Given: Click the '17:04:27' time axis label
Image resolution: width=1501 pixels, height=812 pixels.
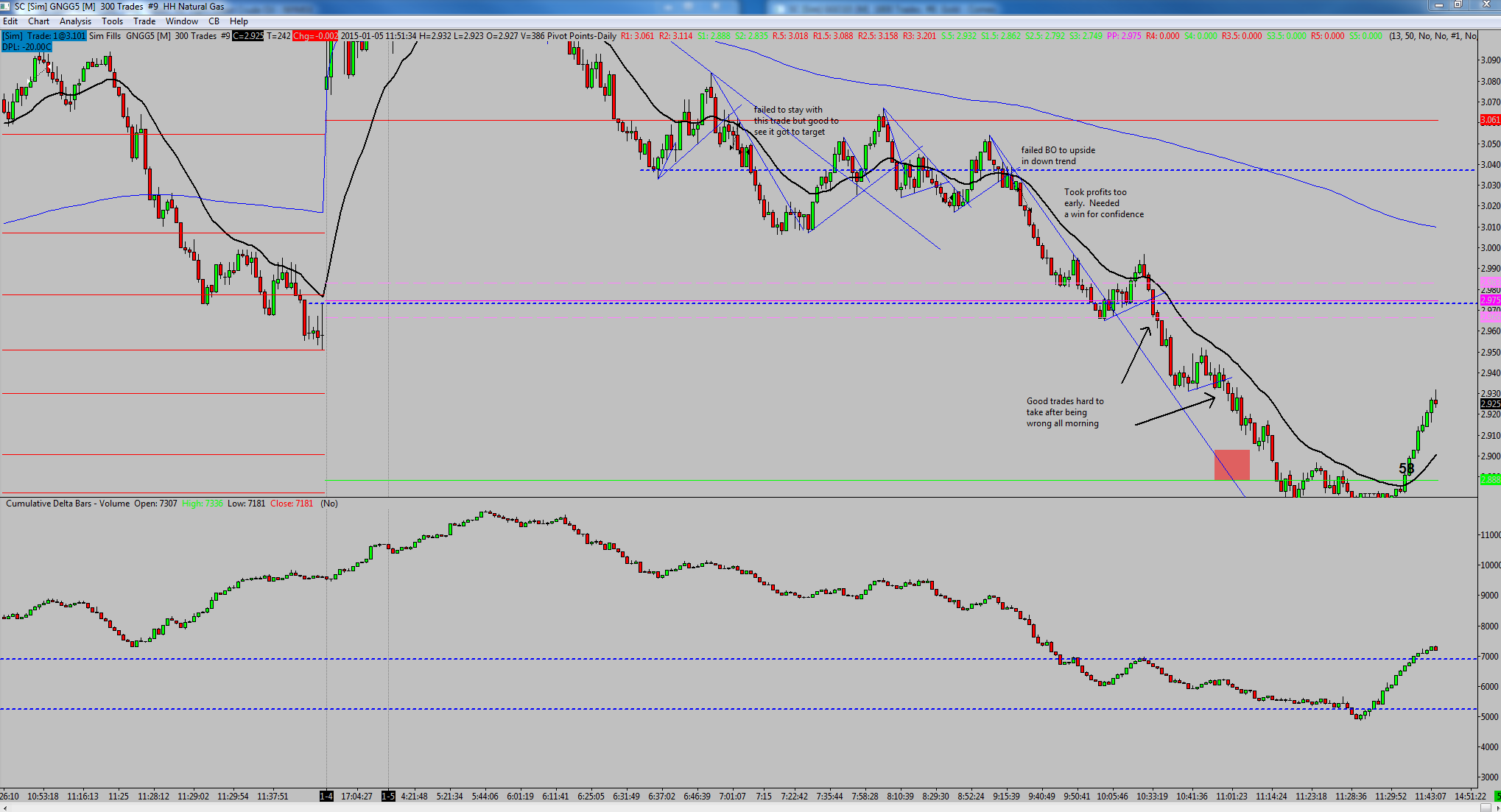Looking at the screenshot, I should point(357,796).
